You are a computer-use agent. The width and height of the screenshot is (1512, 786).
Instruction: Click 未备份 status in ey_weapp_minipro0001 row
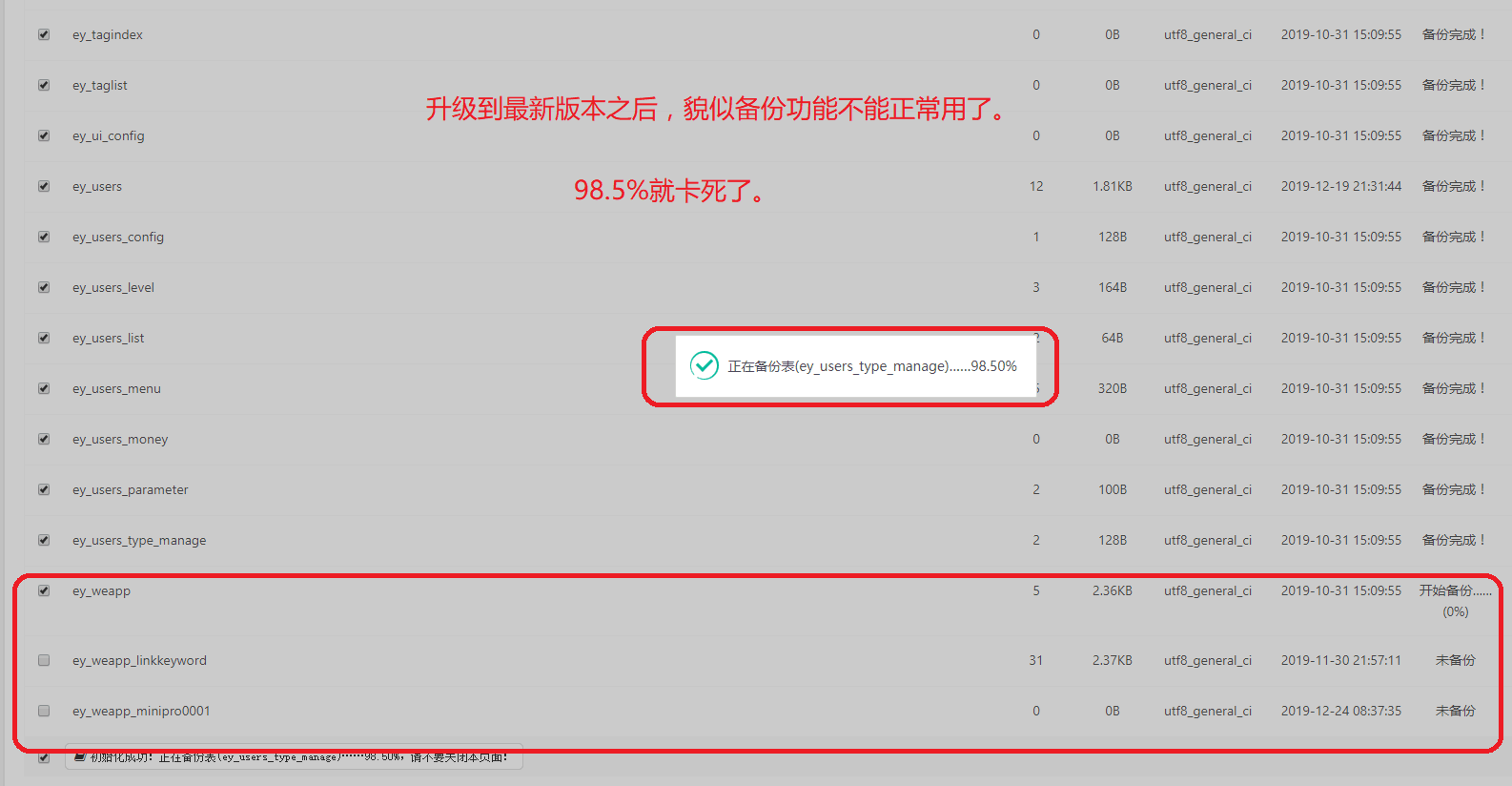click(x=1456, y=711)
